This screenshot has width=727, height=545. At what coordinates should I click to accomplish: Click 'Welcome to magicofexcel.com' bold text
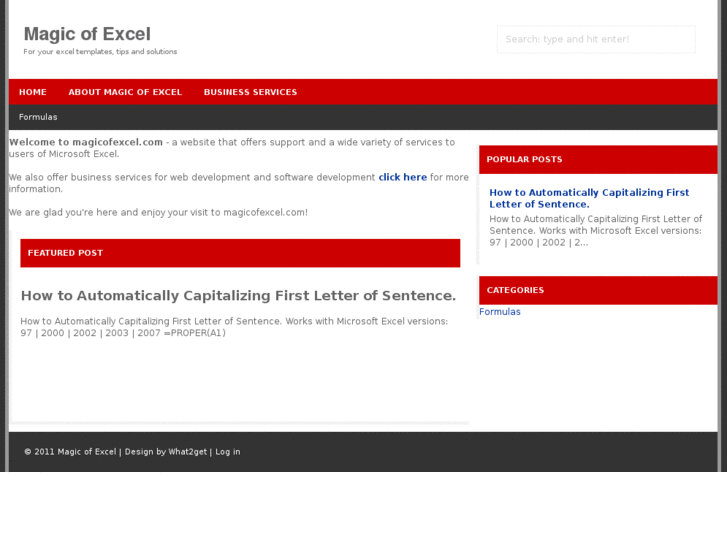pos(86,142)
